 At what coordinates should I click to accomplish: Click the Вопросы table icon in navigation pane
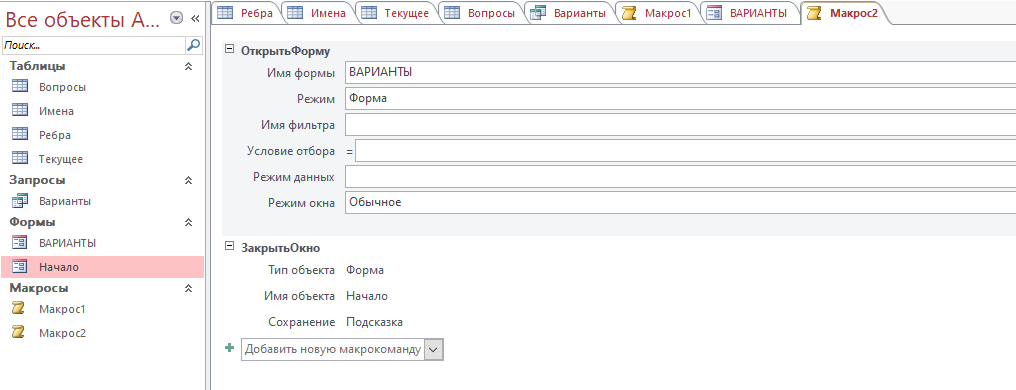tap(20, 86)
